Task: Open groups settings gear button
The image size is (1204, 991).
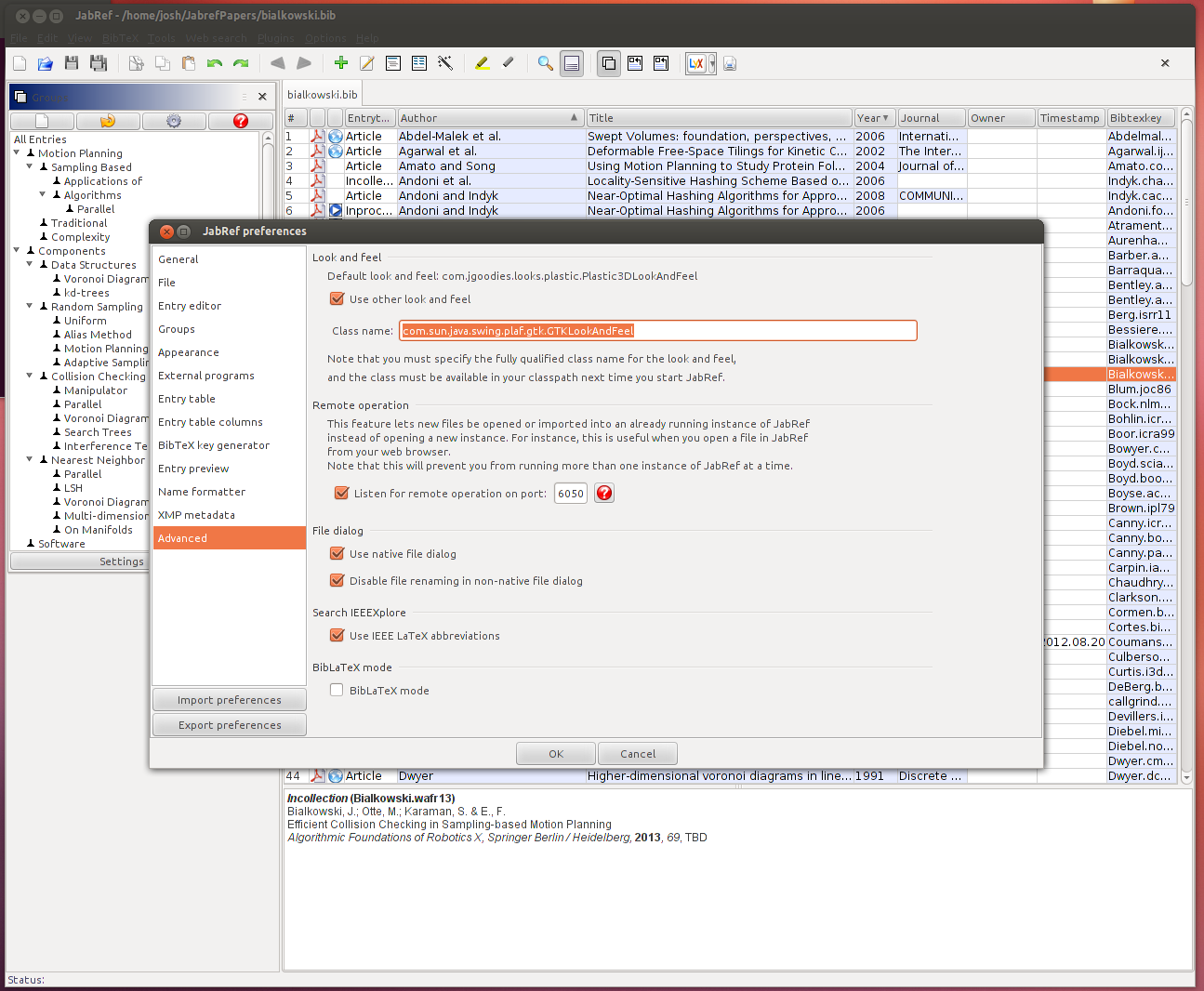Action: click(x=174, y=121)
